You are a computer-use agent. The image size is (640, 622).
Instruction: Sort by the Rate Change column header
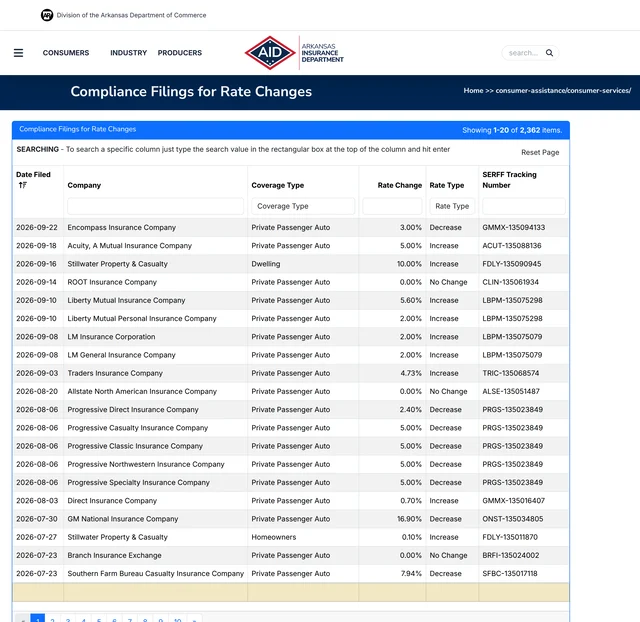tap(400, 185)
